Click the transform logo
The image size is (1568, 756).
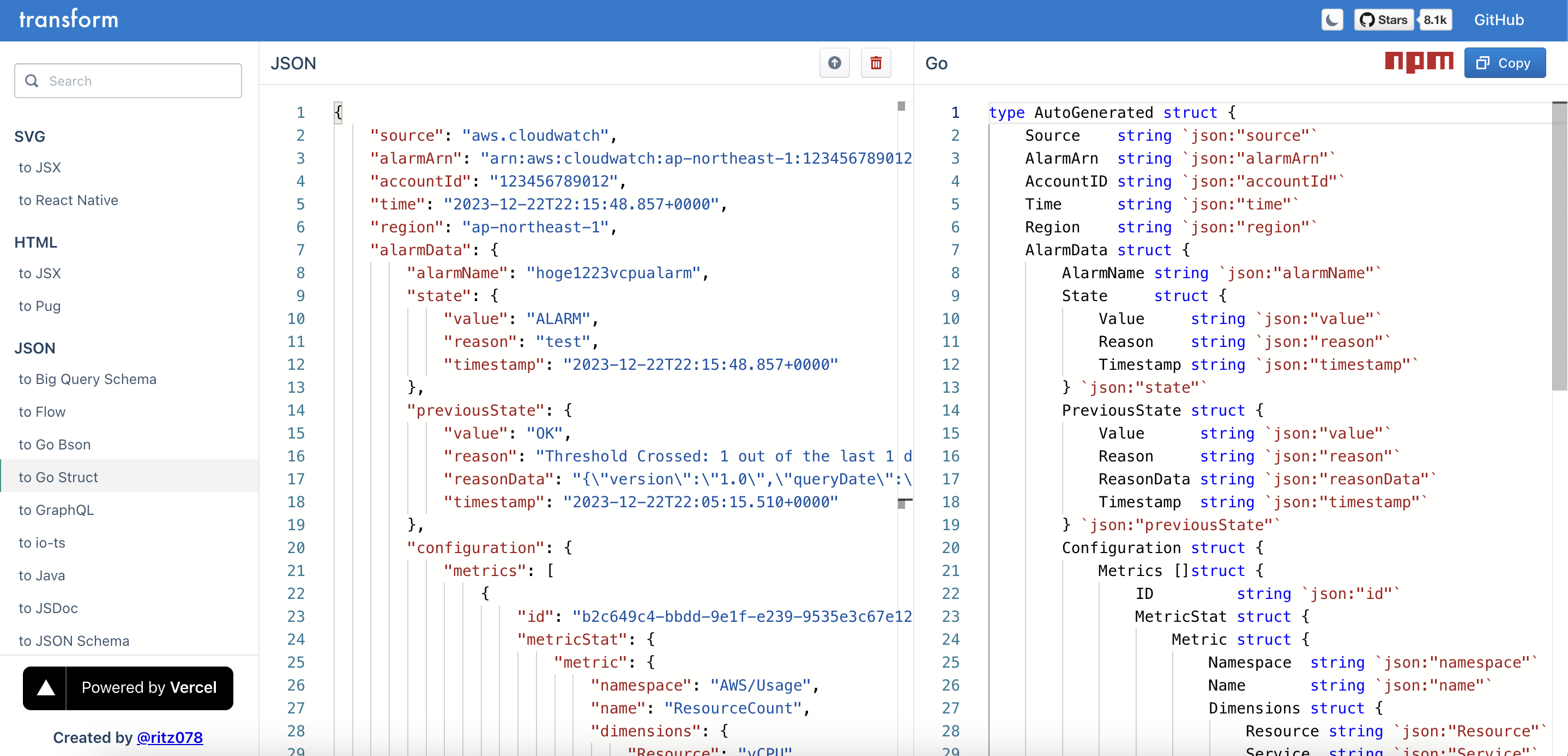point(68,20)
